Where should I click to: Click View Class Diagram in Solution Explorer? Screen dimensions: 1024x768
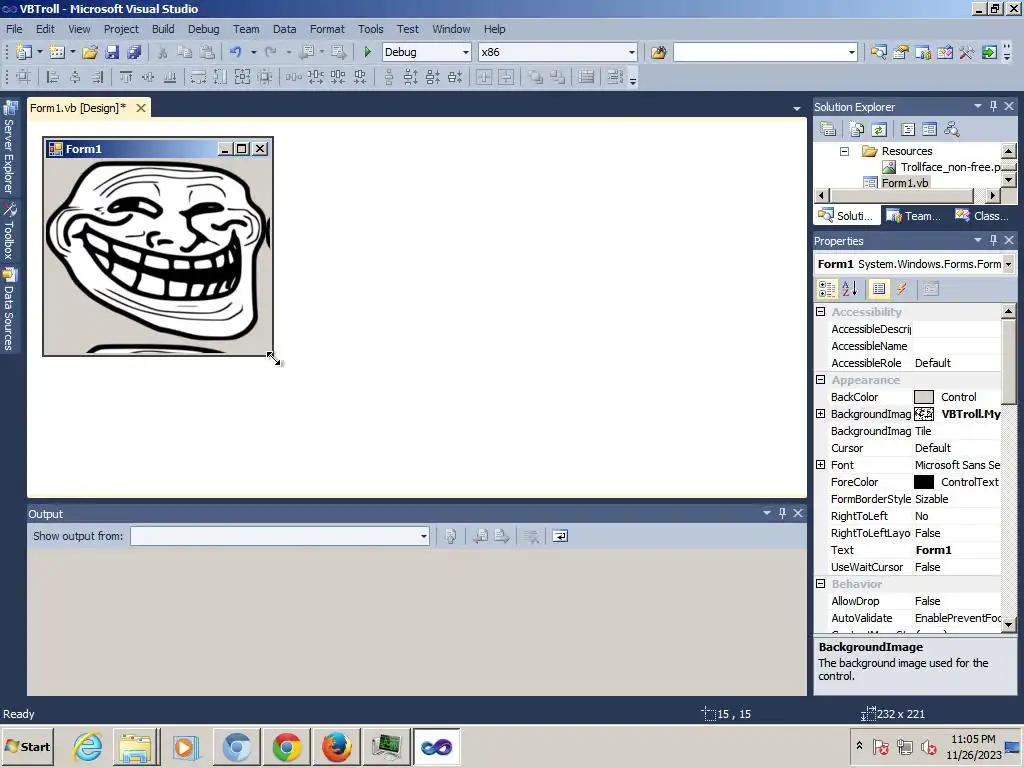(x=952, y=129)
